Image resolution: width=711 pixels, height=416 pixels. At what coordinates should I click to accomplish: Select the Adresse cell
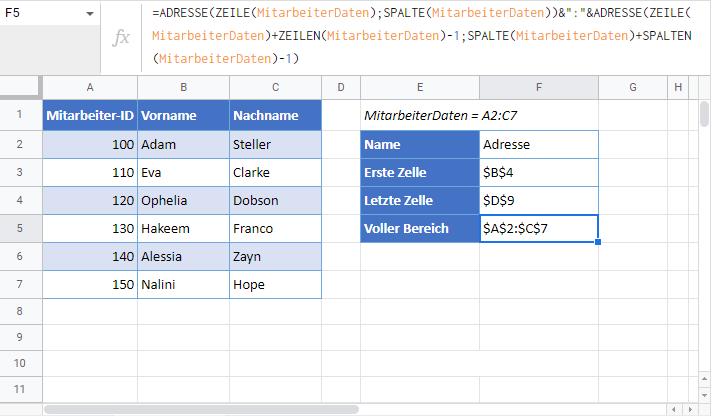(539, 144)
